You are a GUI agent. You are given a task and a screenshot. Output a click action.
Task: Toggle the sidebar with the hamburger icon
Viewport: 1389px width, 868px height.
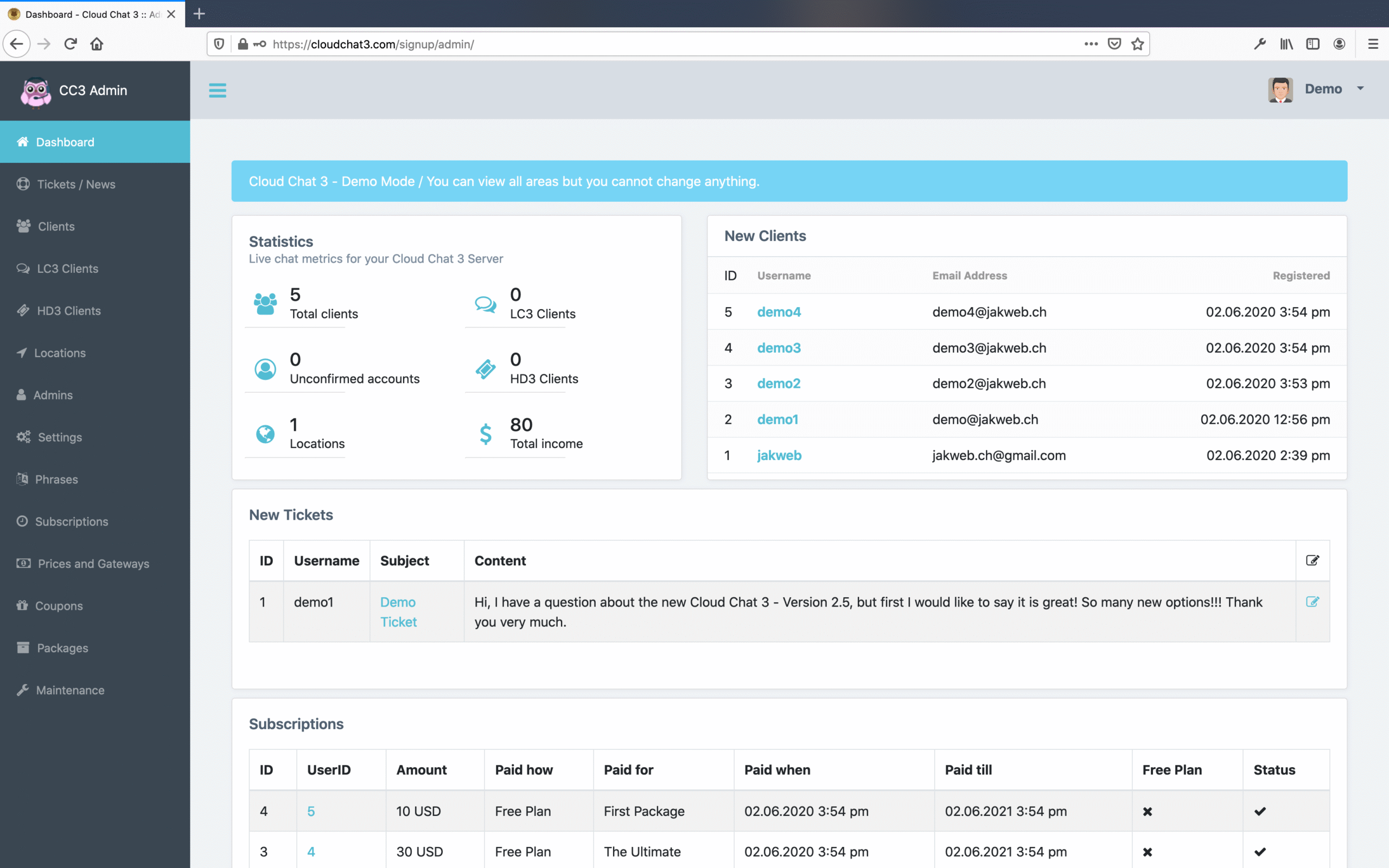click(x=217, y=90)
